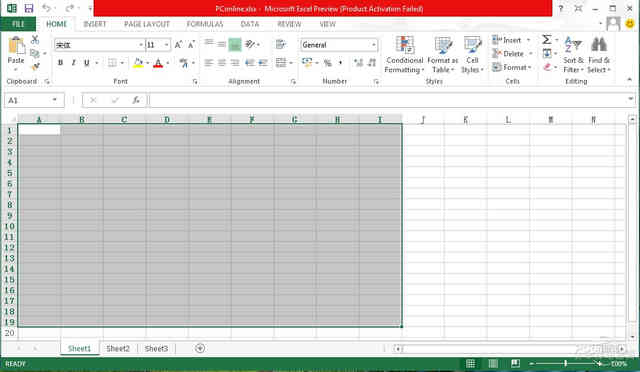
Task: Toggle Align Right
Action: point(235,62)
